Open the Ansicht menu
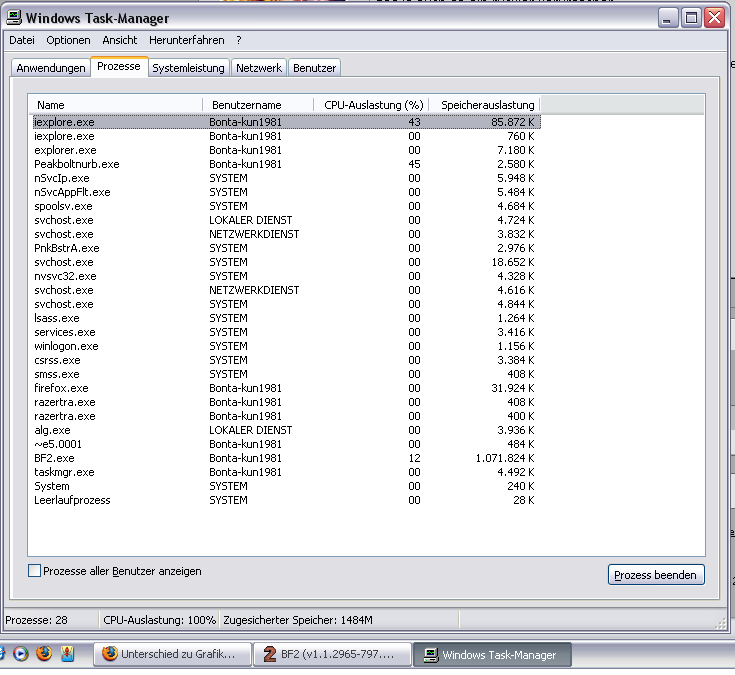735x675 pixels. pos(120,40)
